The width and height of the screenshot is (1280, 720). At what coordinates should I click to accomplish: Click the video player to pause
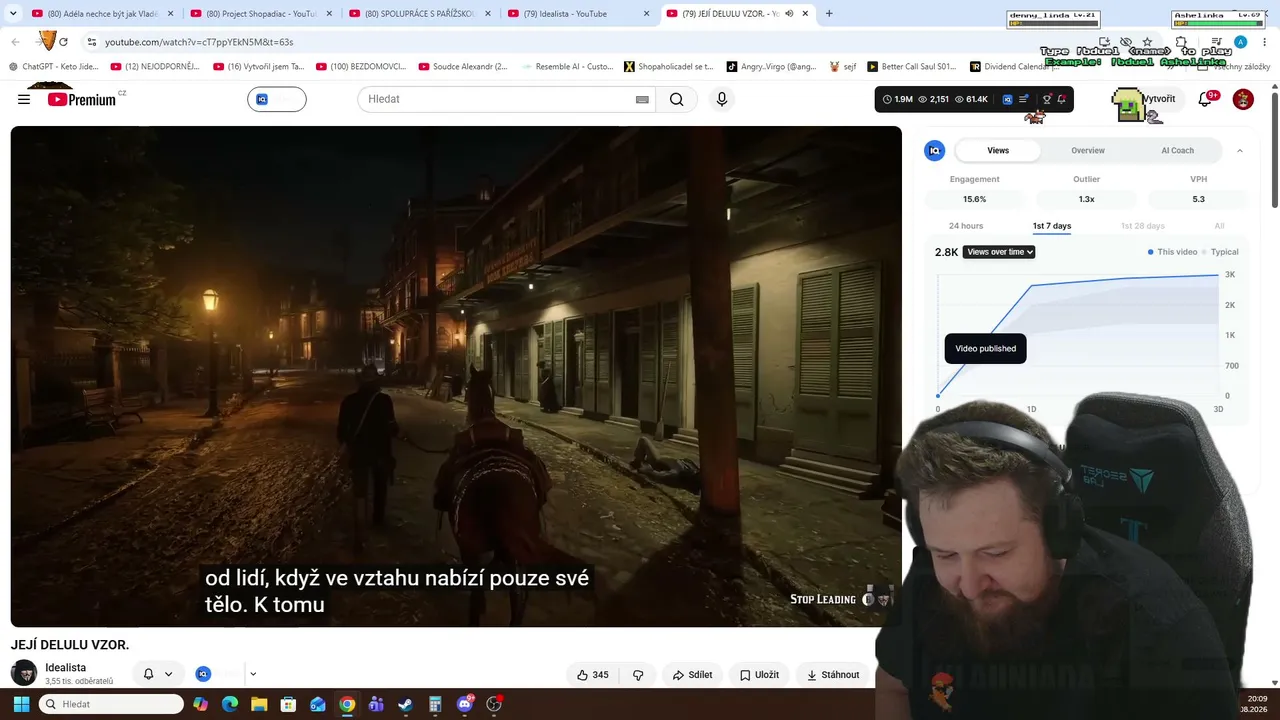(456, 376)
